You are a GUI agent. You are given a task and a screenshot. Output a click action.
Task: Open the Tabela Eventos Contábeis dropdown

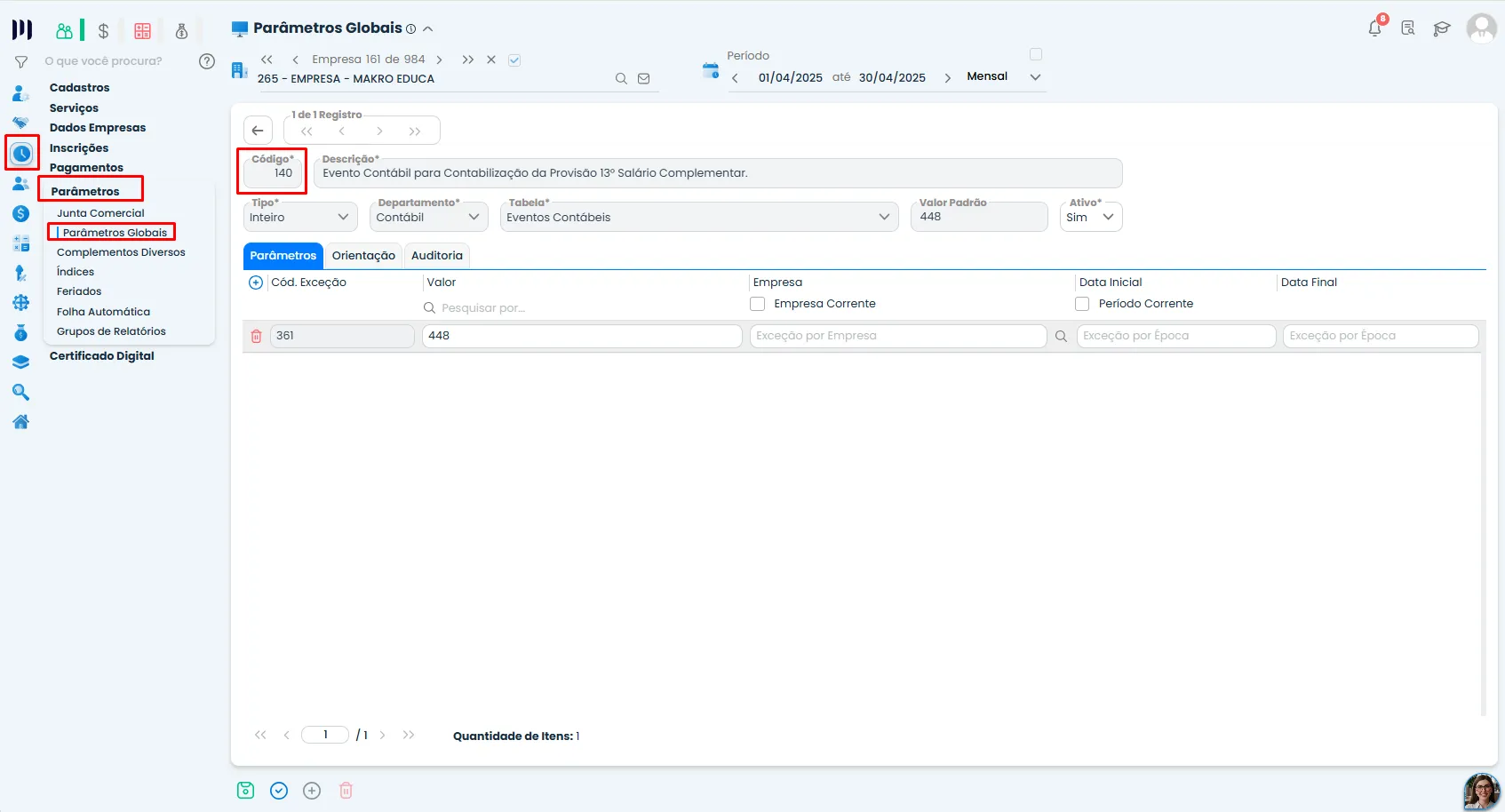click(x=699, y=217)
